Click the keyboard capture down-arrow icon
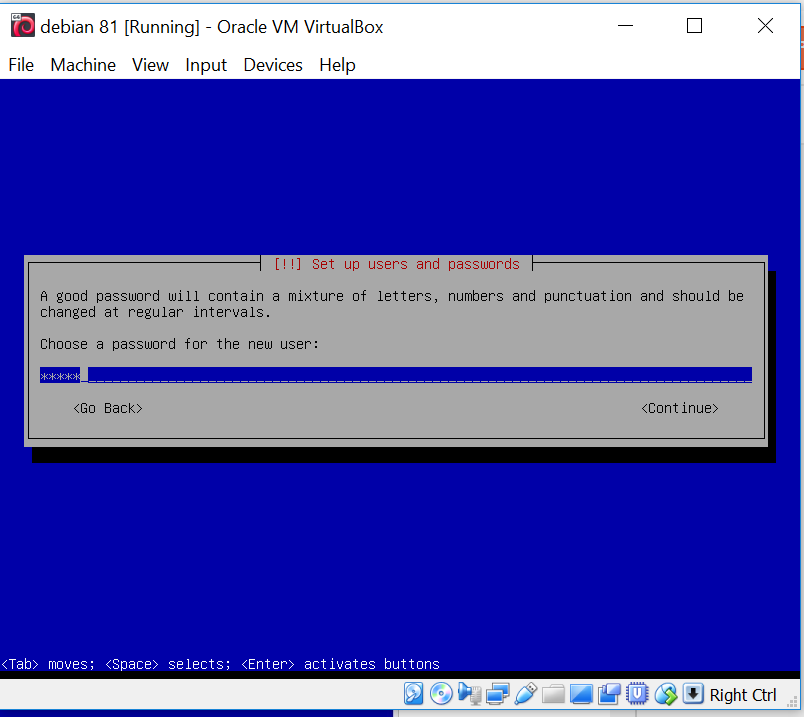 coord(693,694)
